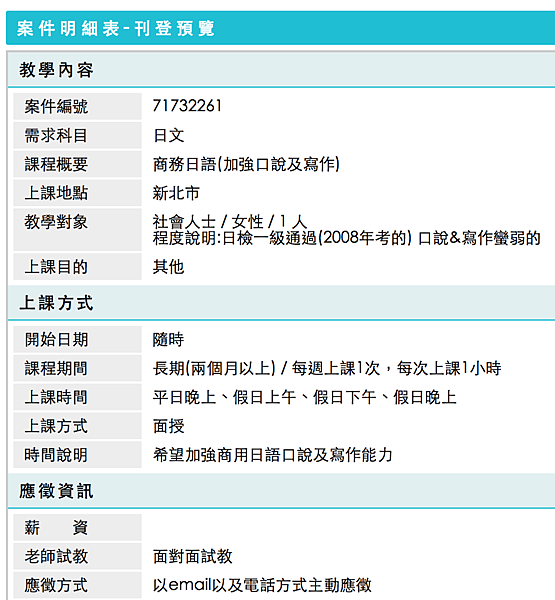Click the schedule text starting 平日晚上

point(305,397)
